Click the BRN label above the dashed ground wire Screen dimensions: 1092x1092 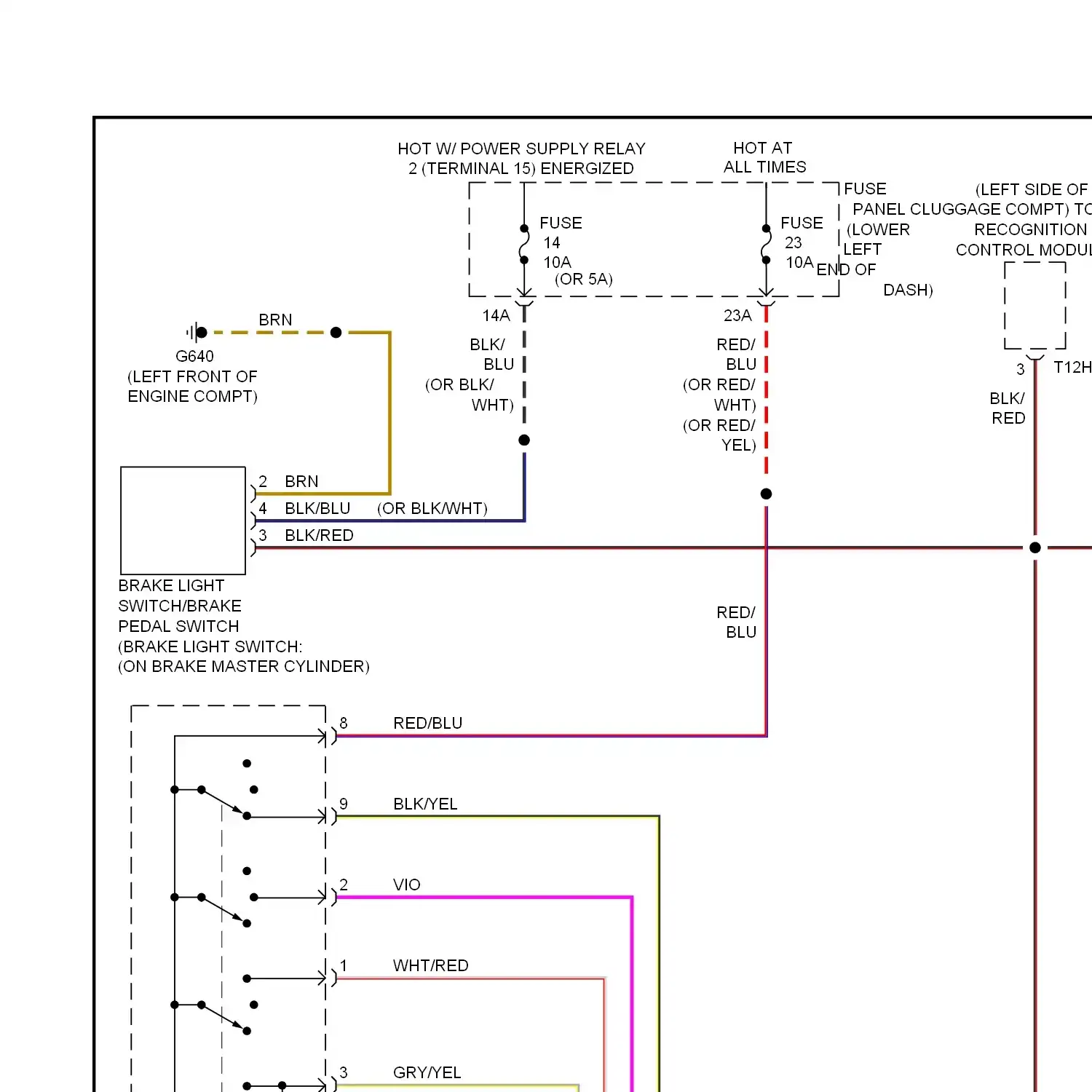[x=275, y=320]
